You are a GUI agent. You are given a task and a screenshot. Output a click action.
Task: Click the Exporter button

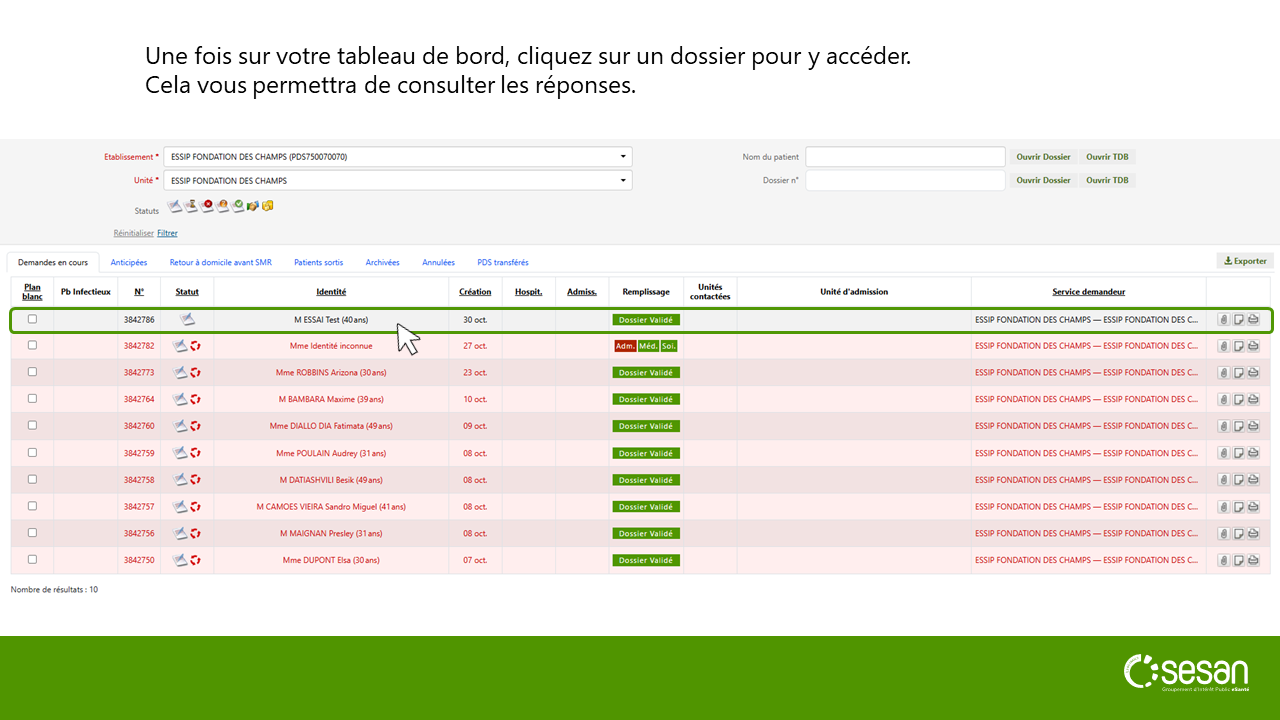pos(1245,261)
